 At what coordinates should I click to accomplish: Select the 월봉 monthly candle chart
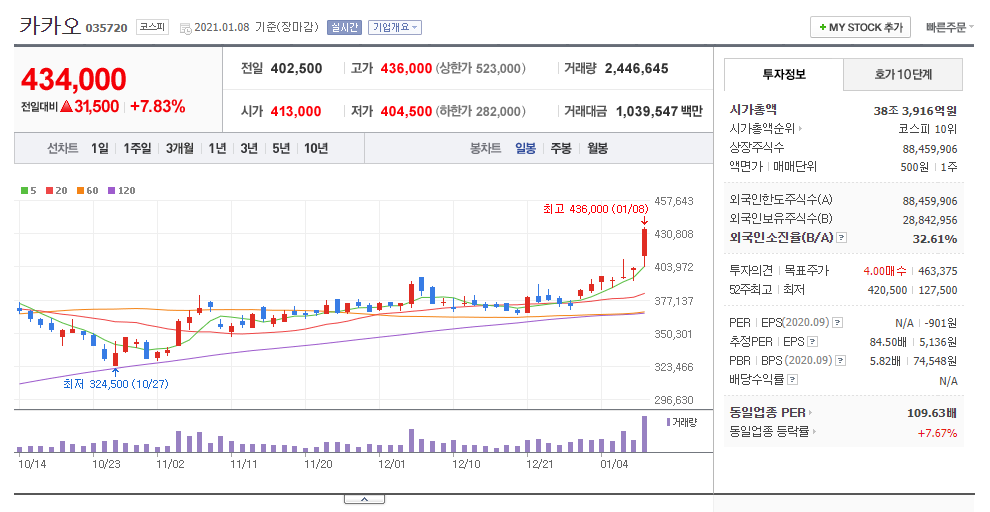[x=597, y=148]
